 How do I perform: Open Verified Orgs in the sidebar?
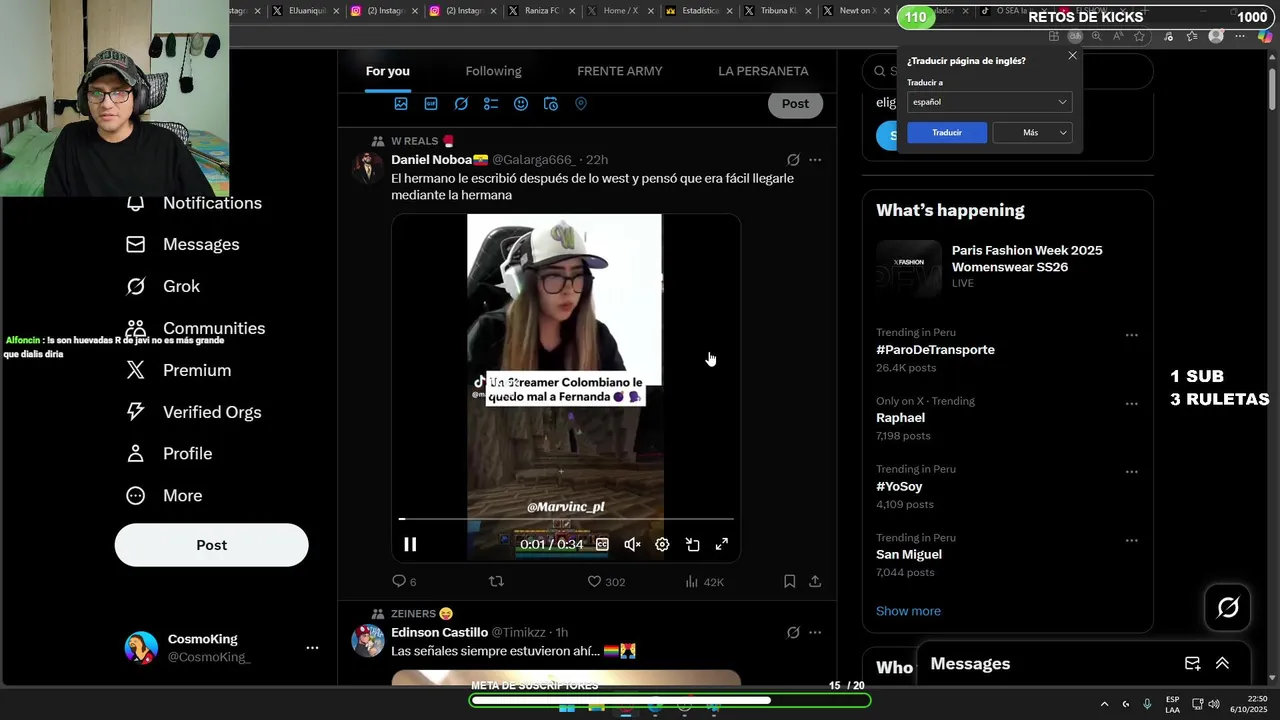click(x=193, y=412)
